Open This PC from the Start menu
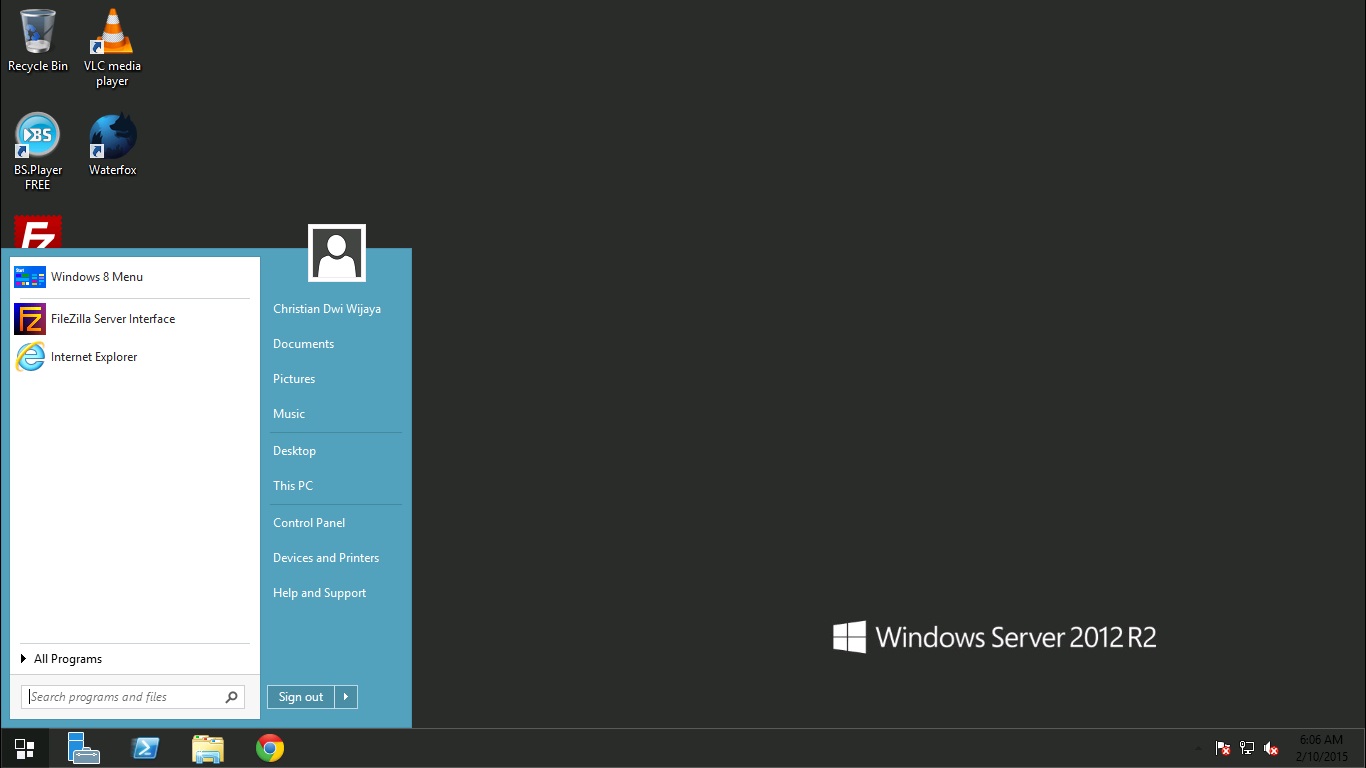Viewport: 1366px width, 768px height. 293,486
